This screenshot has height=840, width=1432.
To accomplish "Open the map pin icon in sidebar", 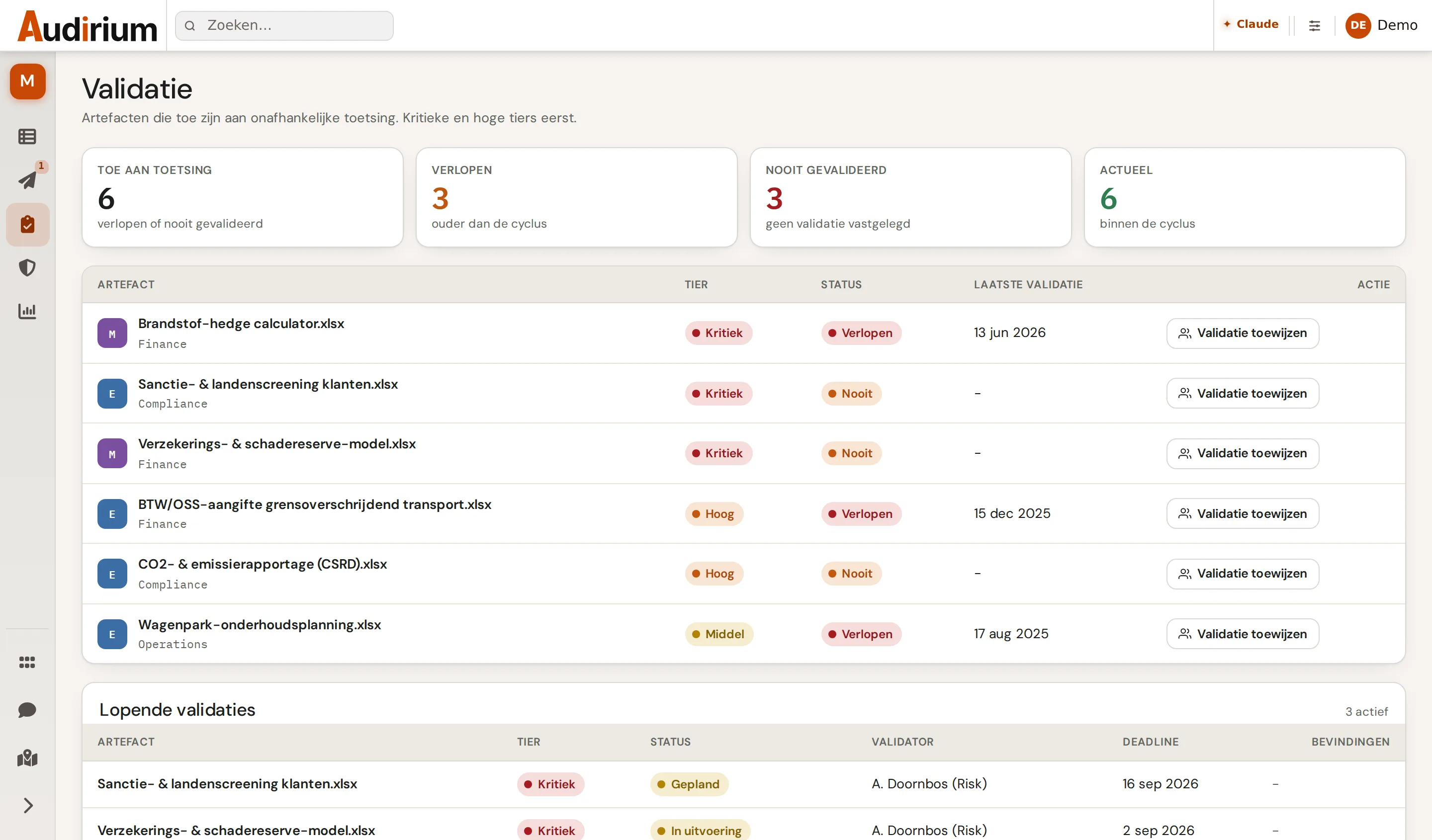I will click(27, 757).
